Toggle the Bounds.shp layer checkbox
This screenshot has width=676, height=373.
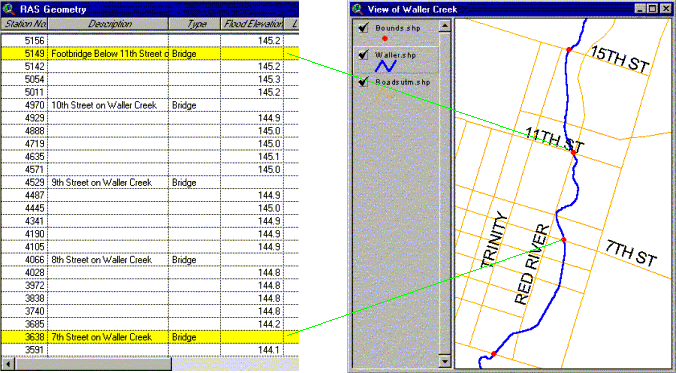363,28
